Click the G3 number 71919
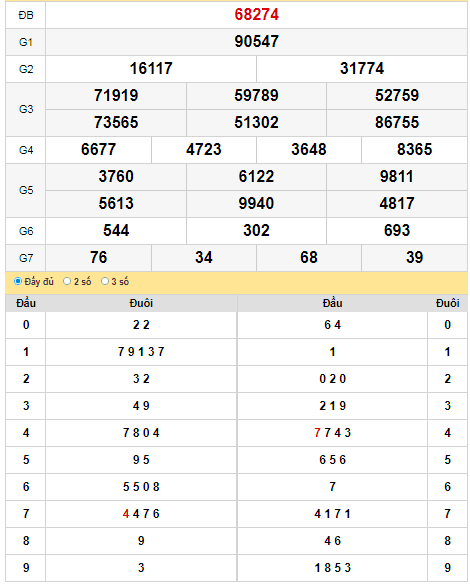The height and width of the screenshot is (584, 470). (116, 95)
